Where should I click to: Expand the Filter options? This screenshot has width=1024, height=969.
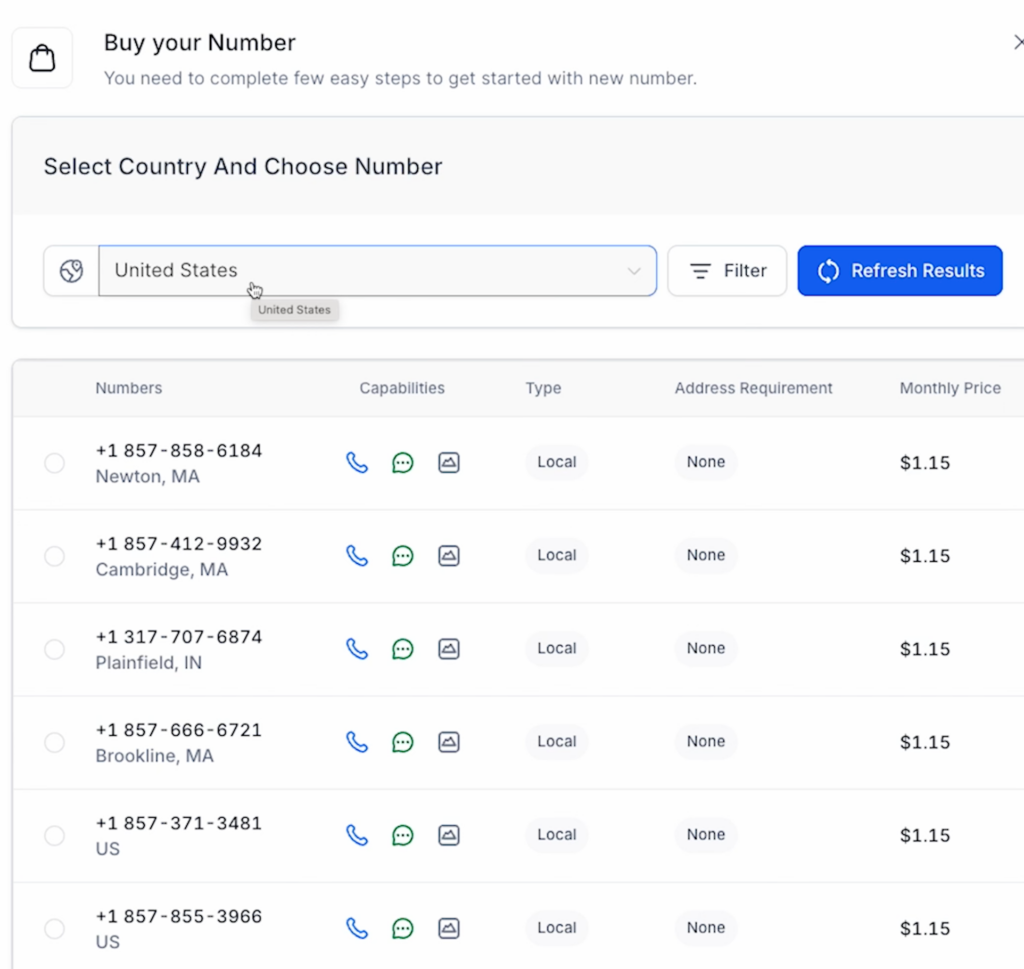[x=727, y=270]
